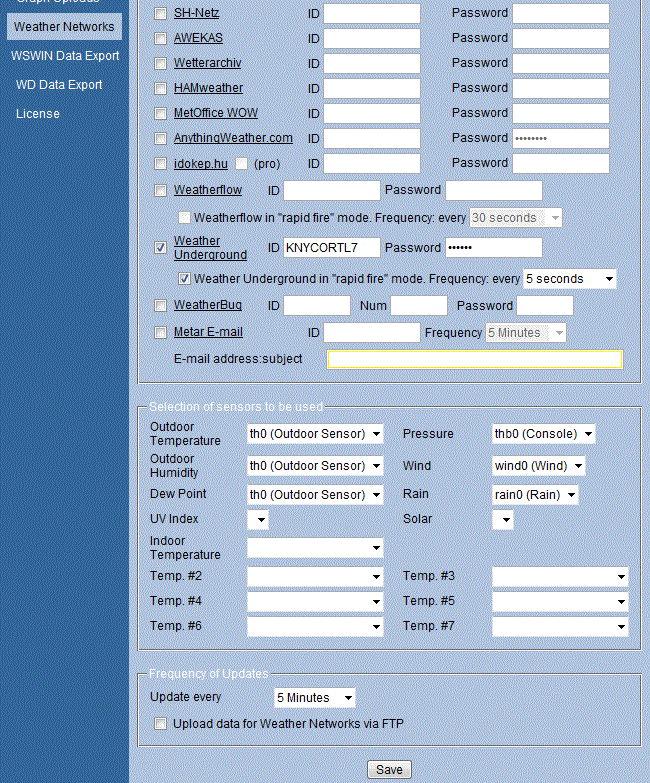Open Metar Frequency 5 Minutes dropdown

526,333
